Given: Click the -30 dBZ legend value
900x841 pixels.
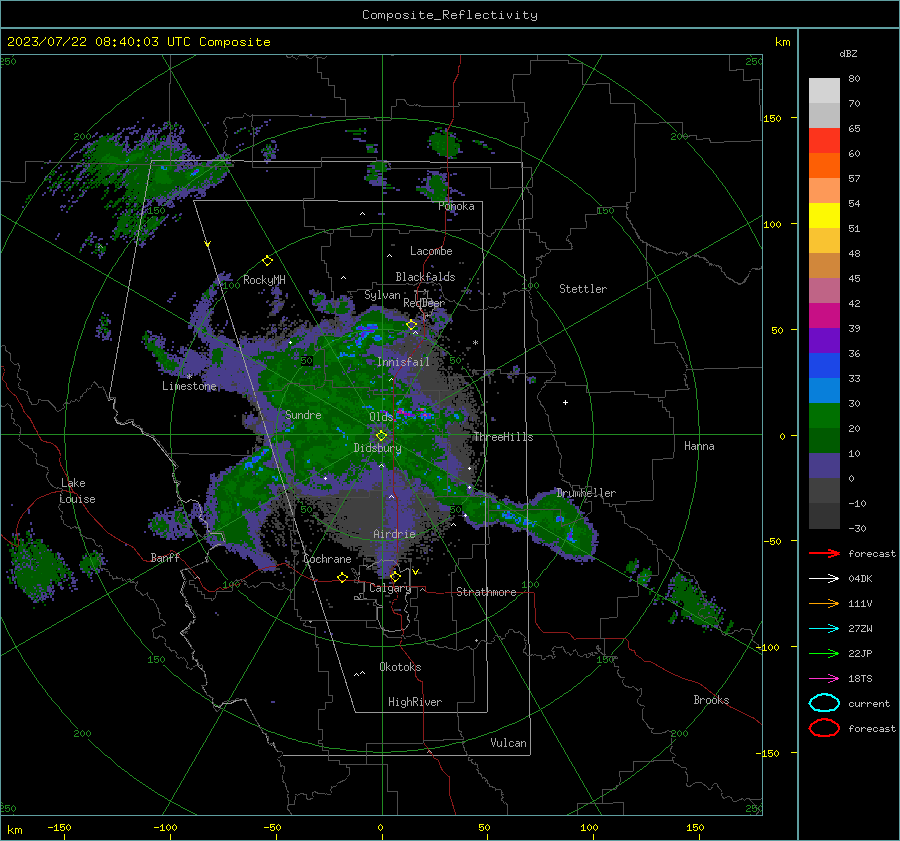Looking at the screenshot, I should (858, 528).
